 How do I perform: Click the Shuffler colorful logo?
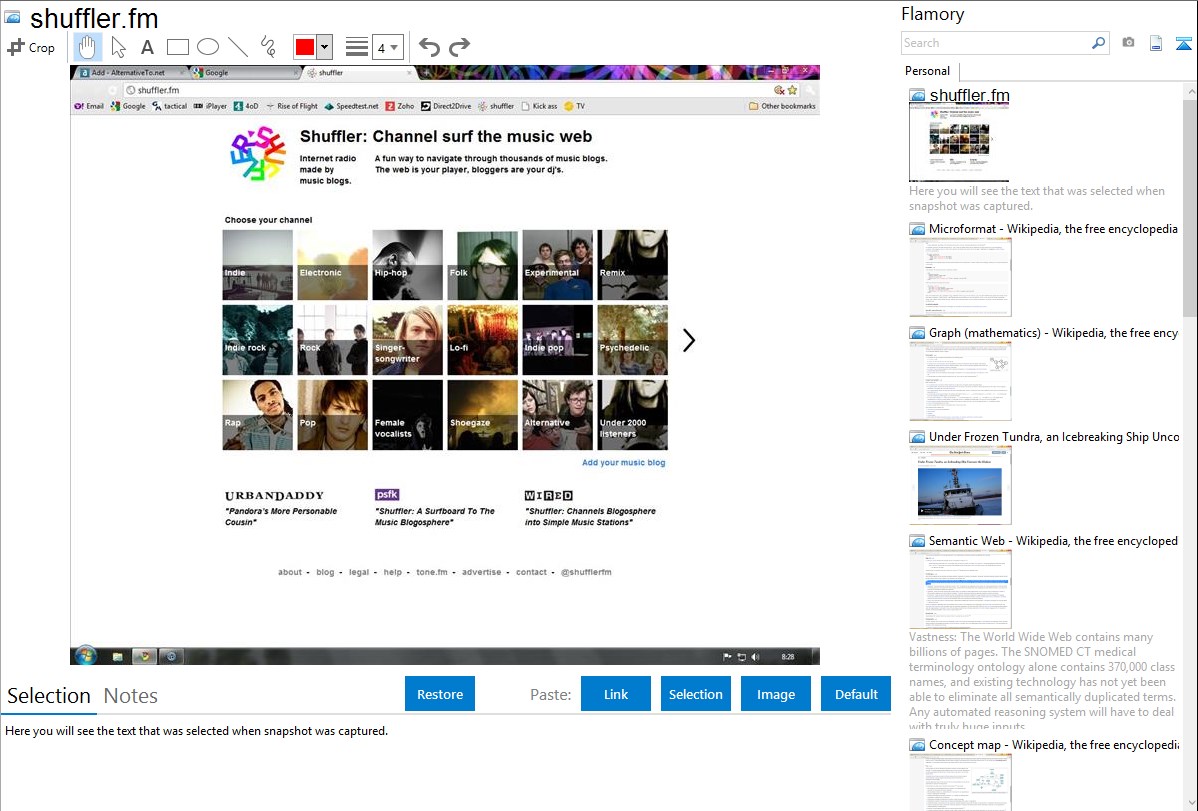pyautogui.click(x=258, y=153)
